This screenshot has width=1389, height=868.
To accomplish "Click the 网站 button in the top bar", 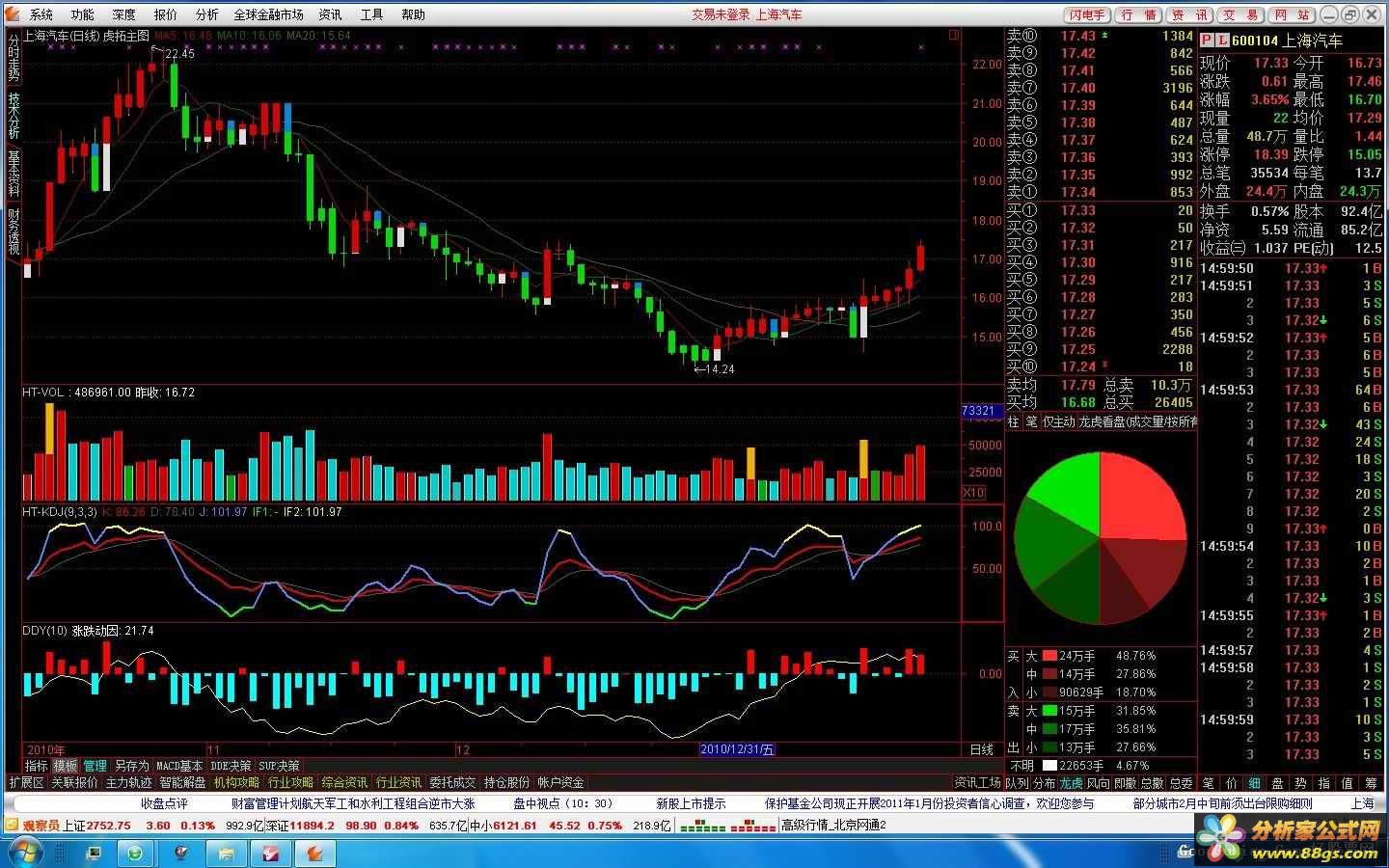I will (1293, 14).
